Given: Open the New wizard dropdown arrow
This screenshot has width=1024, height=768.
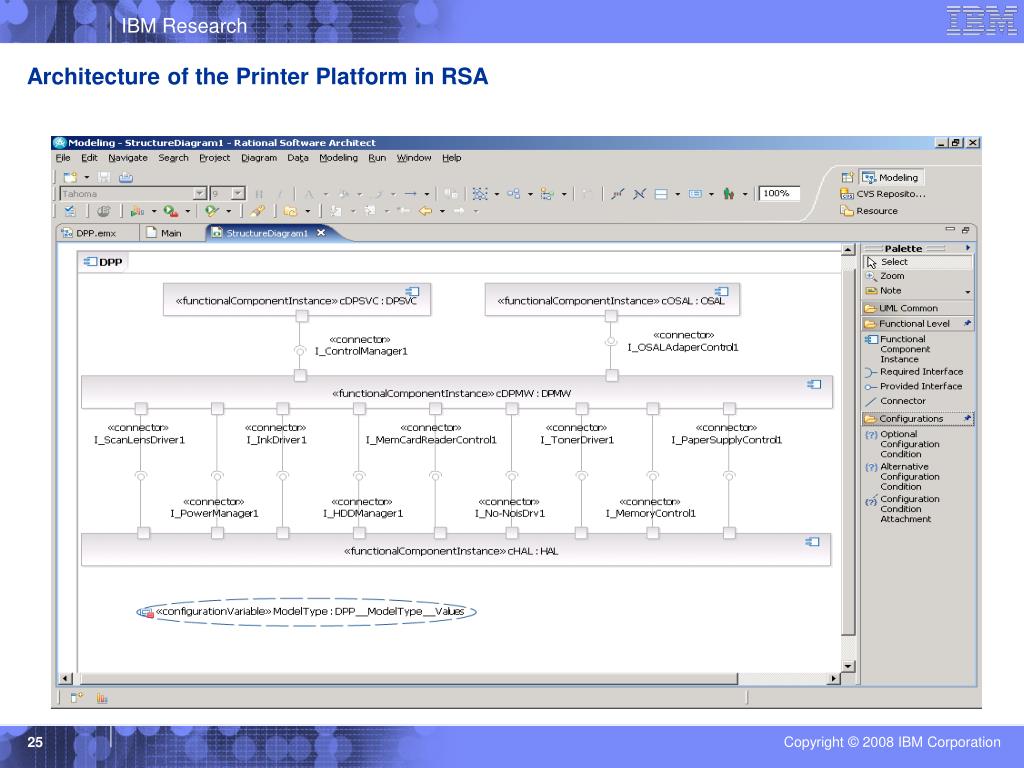Looking at the screenshot, I should 86,177.
